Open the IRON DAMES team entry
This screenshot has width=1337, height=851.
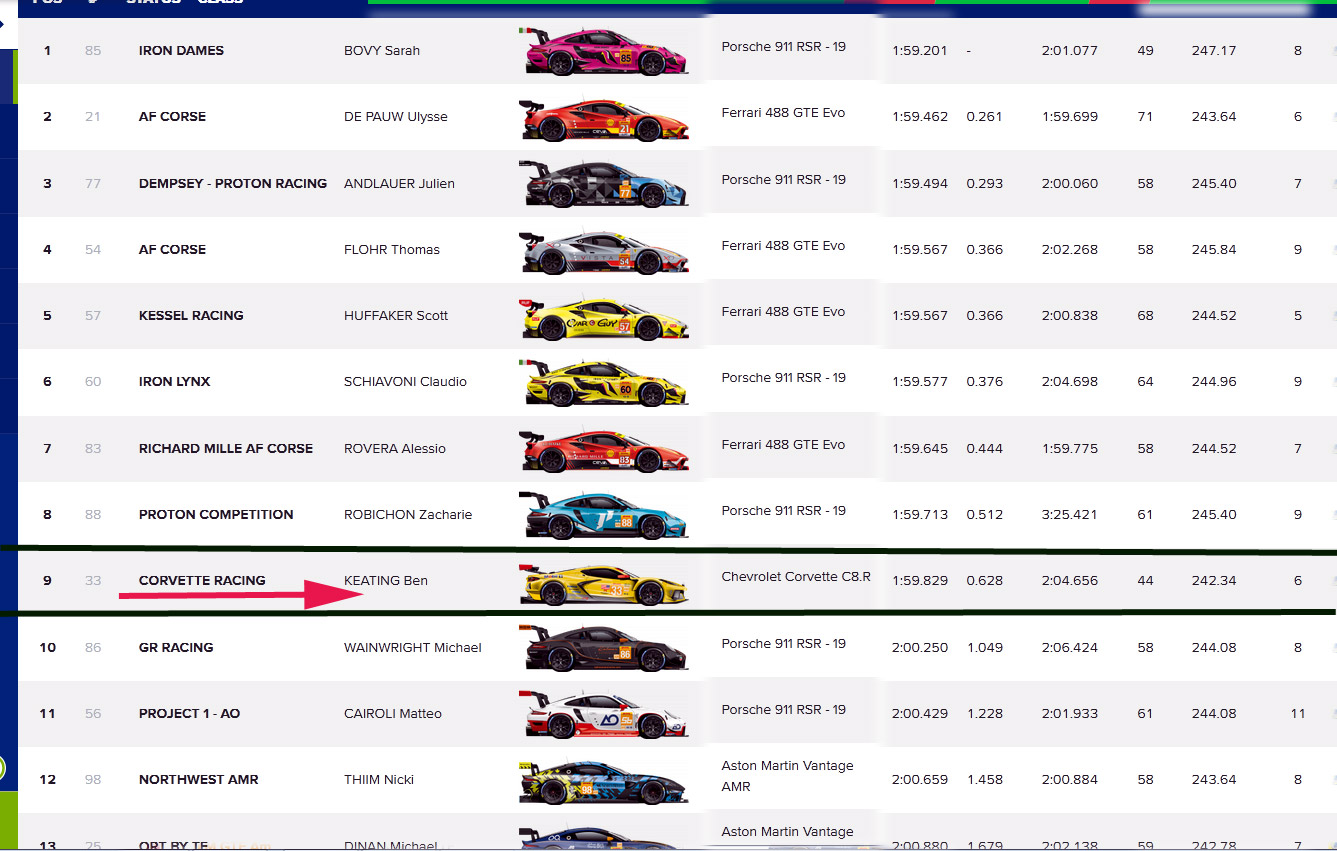[x=181, y=50]
